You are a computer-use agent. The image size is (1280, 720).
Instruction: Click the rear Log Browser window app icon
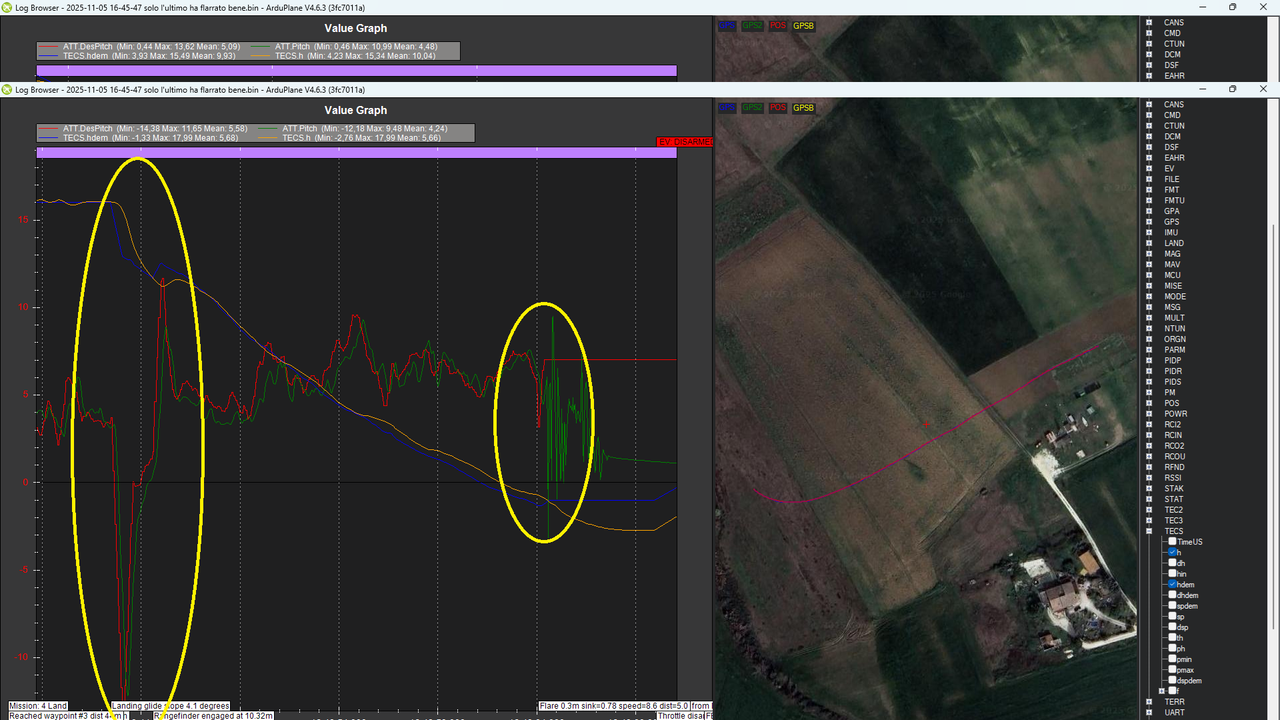(7, 7)
